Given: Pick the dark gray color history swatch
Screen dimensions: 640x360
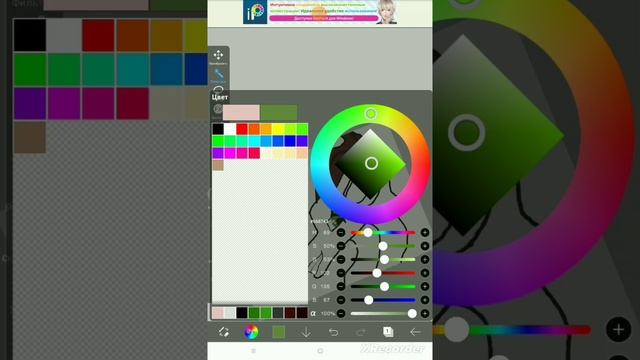Looking at the screenshot, I should pyautogui.click(x=278, y=313).
